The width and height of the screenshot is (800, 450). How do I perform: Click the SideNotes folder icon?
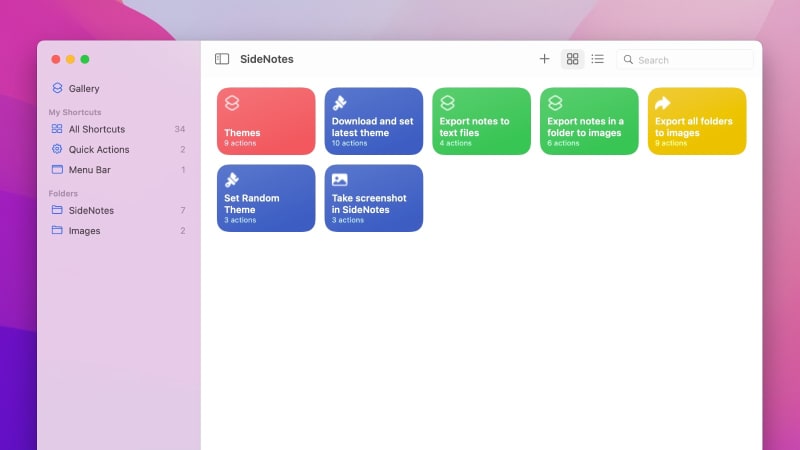(x=57, y=210)
